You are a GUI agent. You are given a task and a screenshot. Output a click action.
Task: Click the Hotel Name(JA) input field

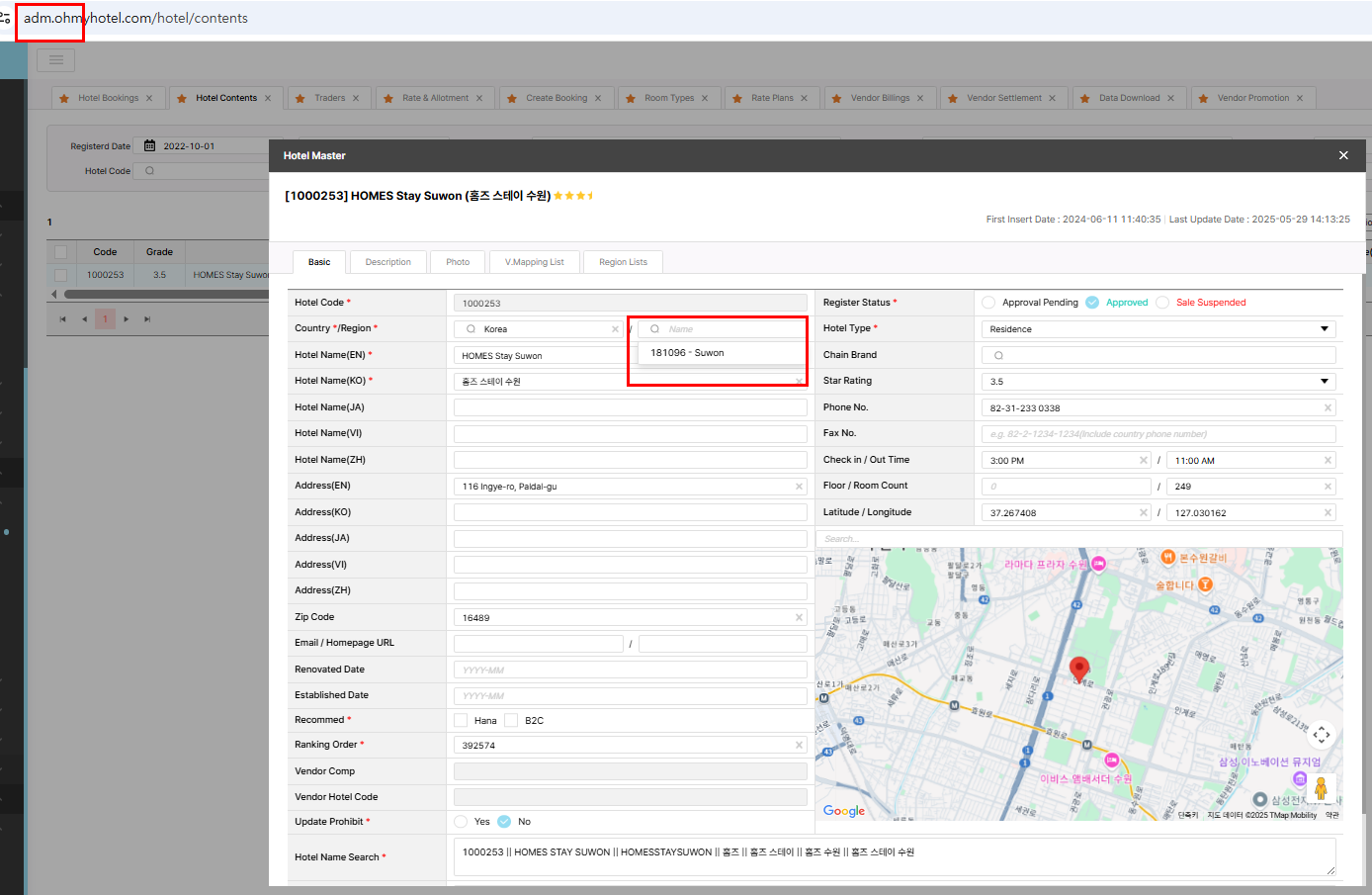pyautogui.click(x=630, y=407)
